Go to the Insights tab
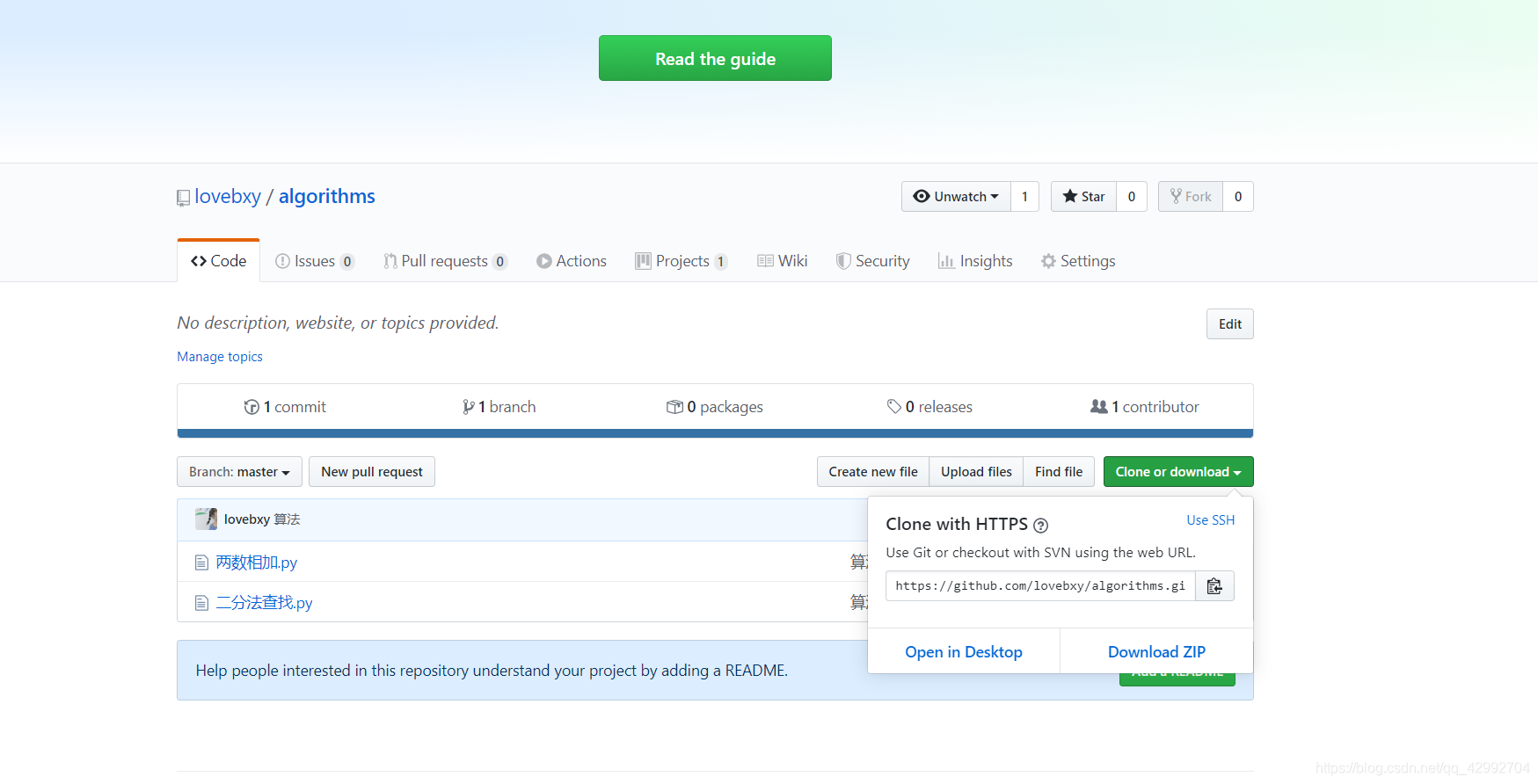The width and height of the screenshot is (1538, 784). coord(975,261)
